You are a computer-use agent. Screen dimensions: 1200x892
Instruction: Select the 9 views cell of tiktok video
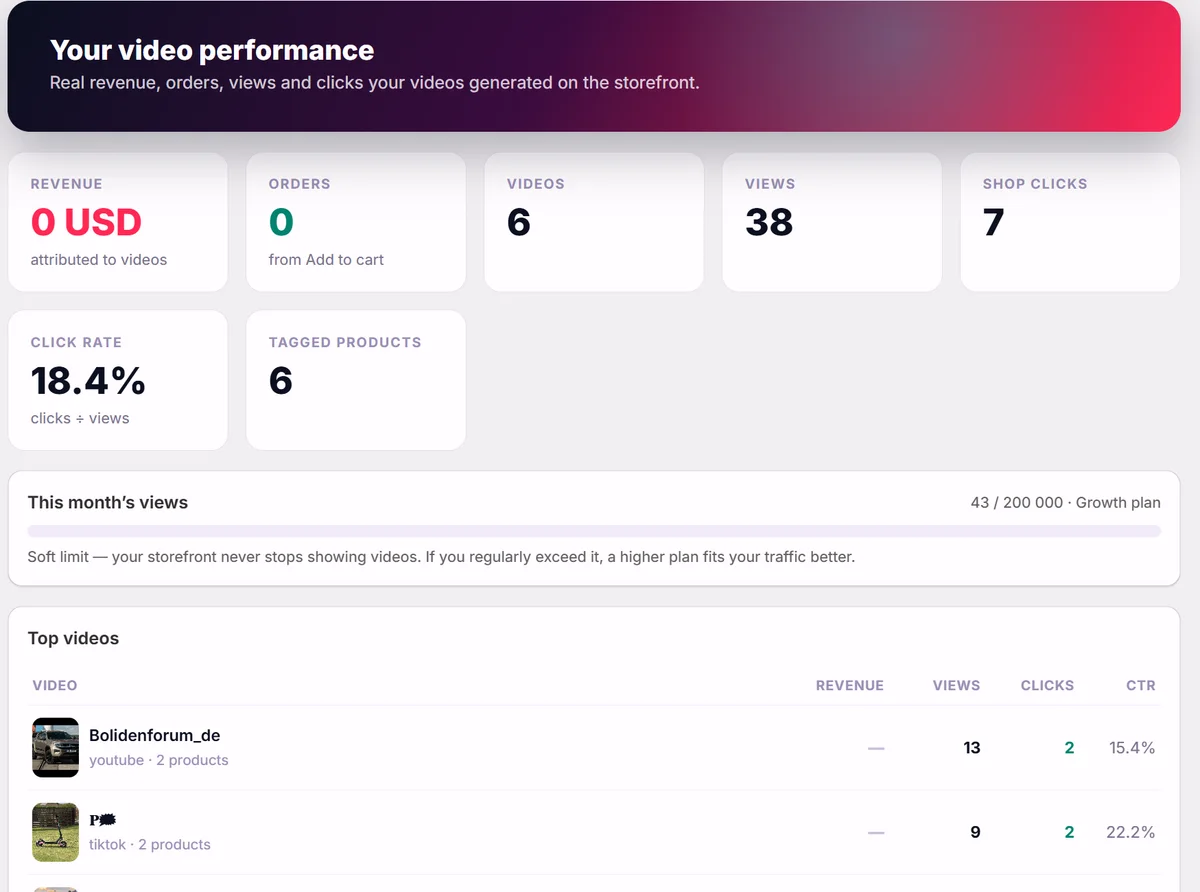pyautogui.click(x=975, y=832)
